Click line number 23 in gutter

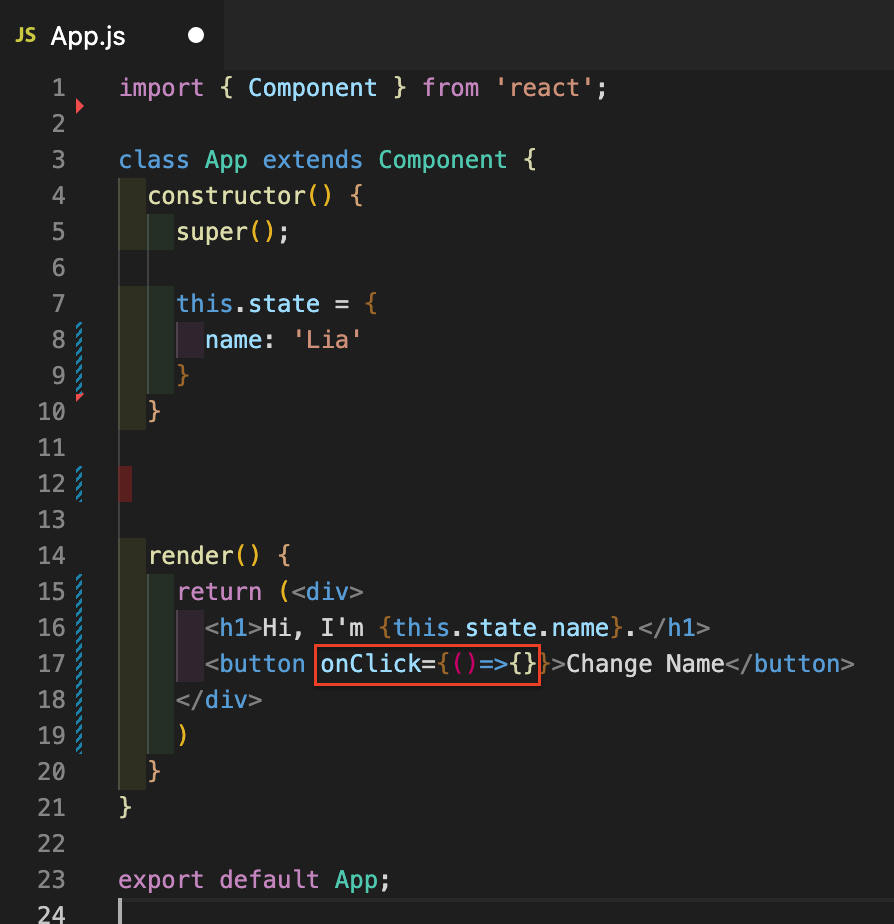coord(52,879)
